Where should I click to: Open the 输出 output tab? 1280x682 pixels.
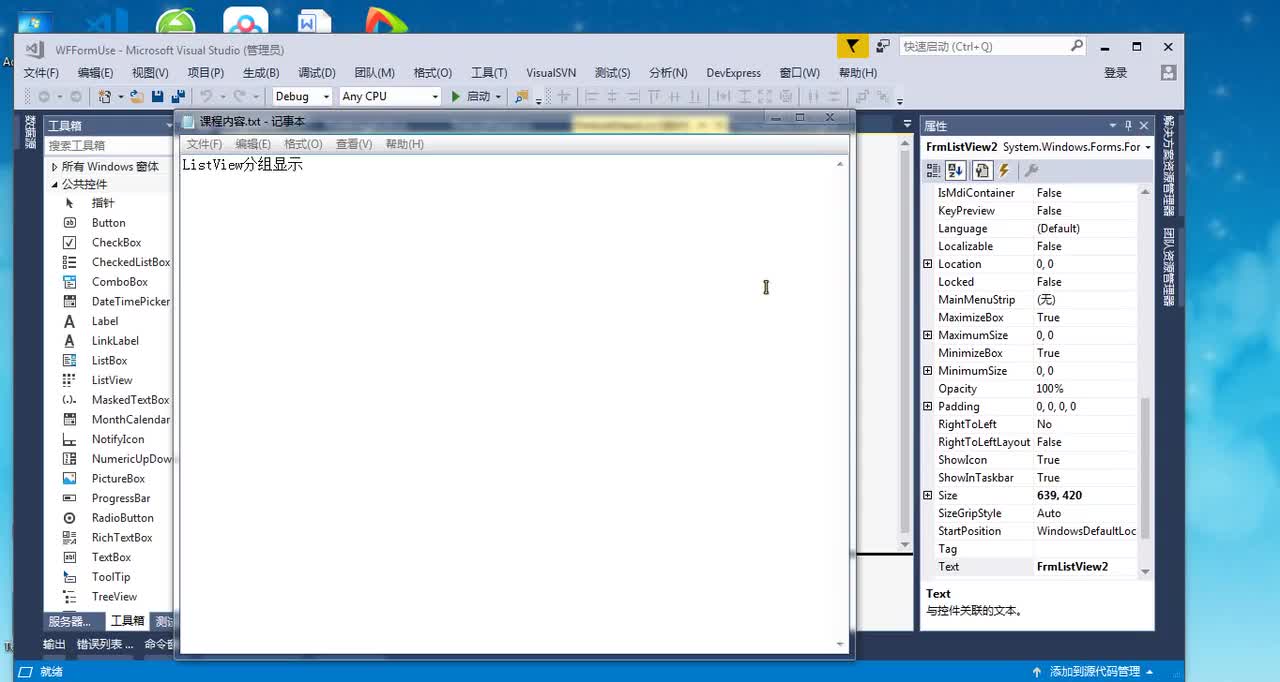[x=54, y=644]
